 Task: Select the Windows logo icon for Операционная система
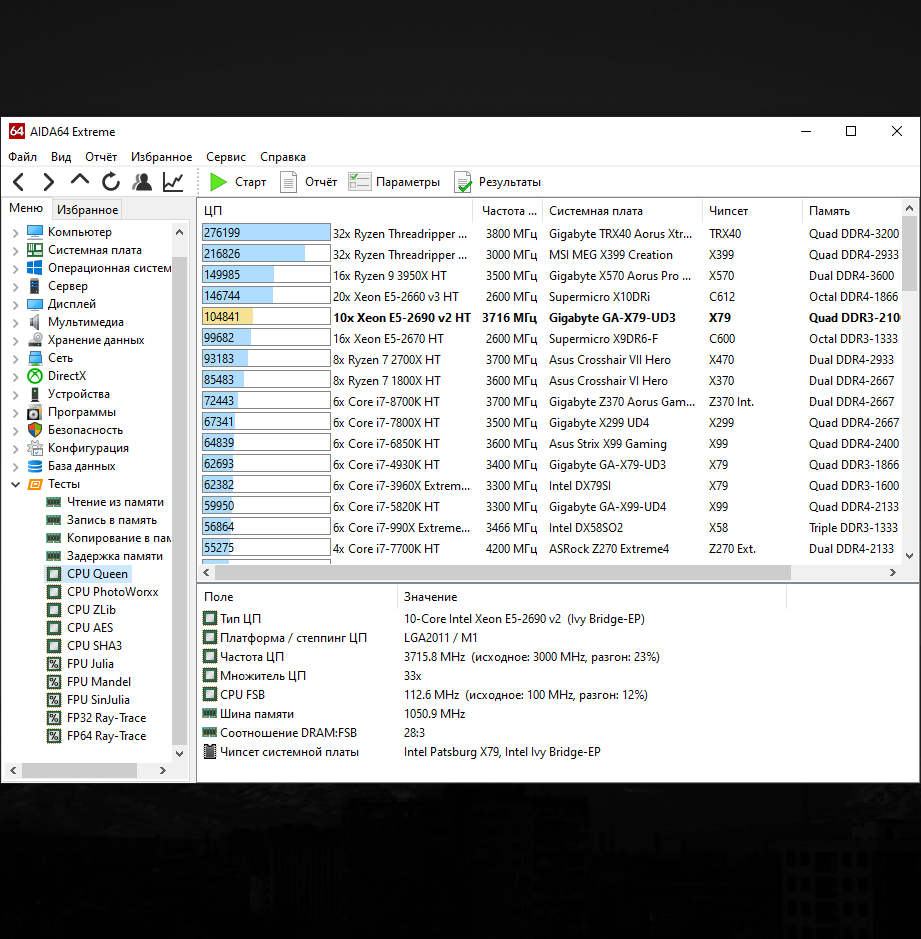pyautogui.click(x=35, y=268)
